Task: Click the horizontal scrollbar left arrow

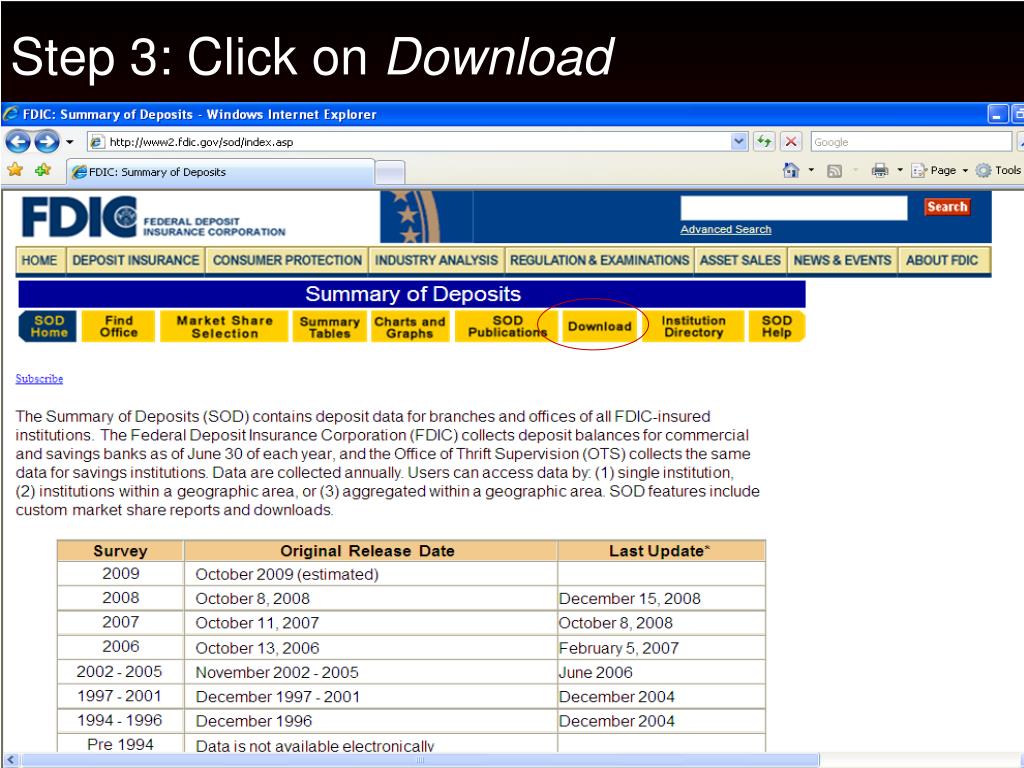Action: [10, 760]
